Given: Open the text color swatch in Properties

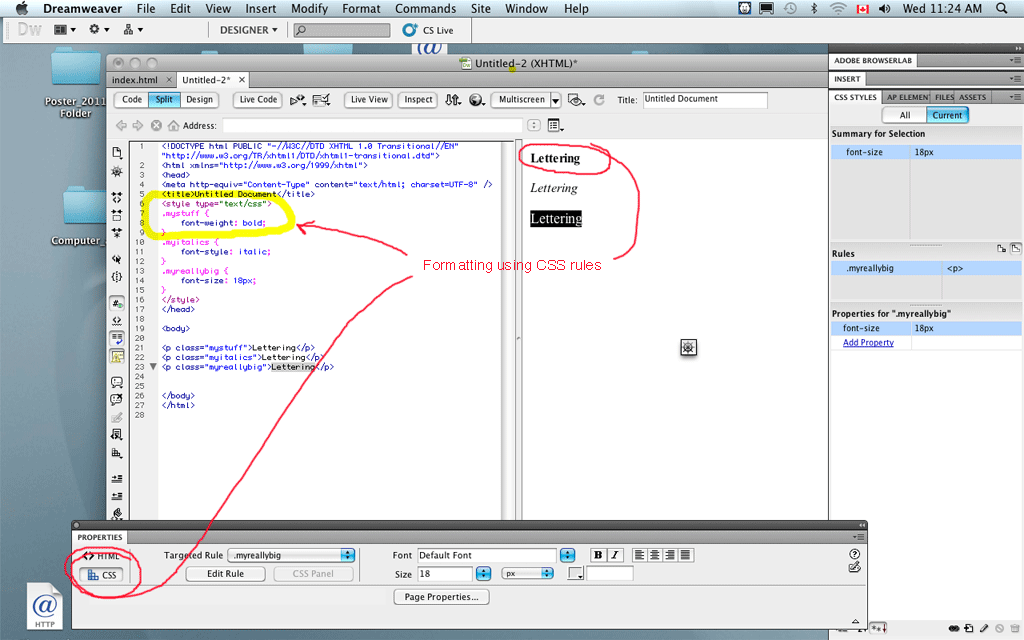Looking at the screenshot, I should 575,573.
